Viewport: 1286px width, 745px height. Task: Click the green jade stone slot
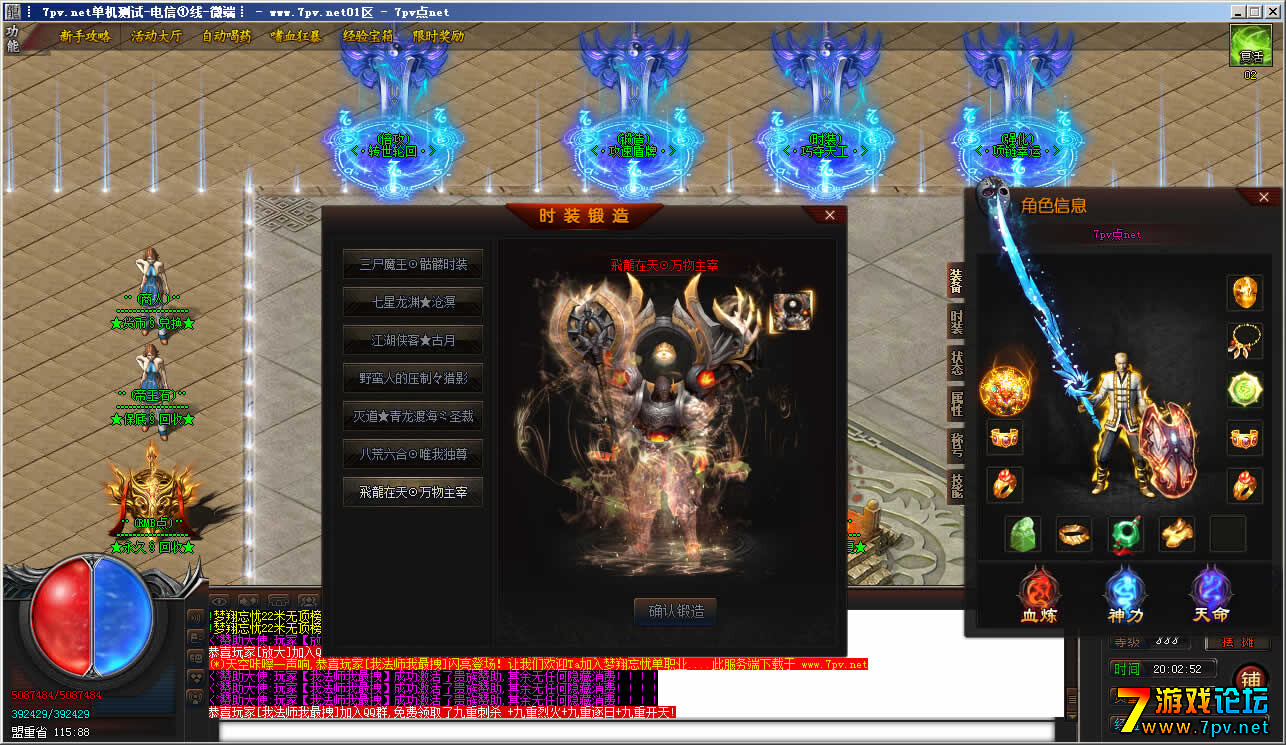point(1023,534)
